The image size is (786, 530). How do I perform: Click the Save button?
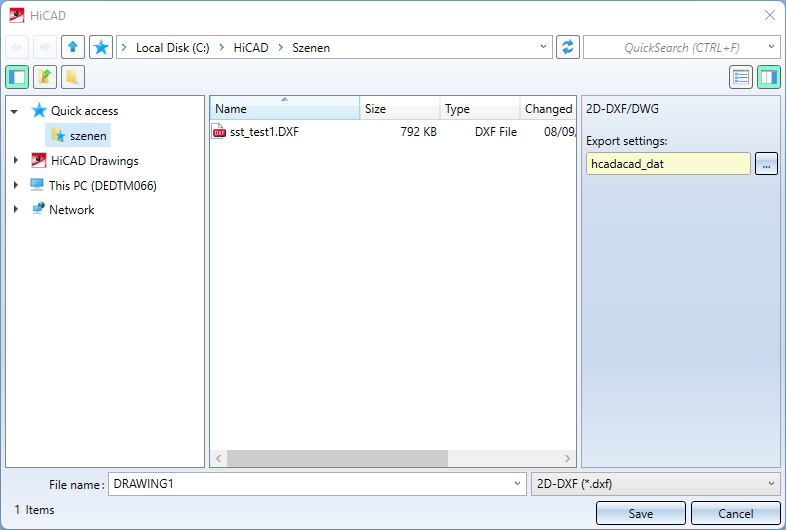pyautogui.click(x=641, y=513)
